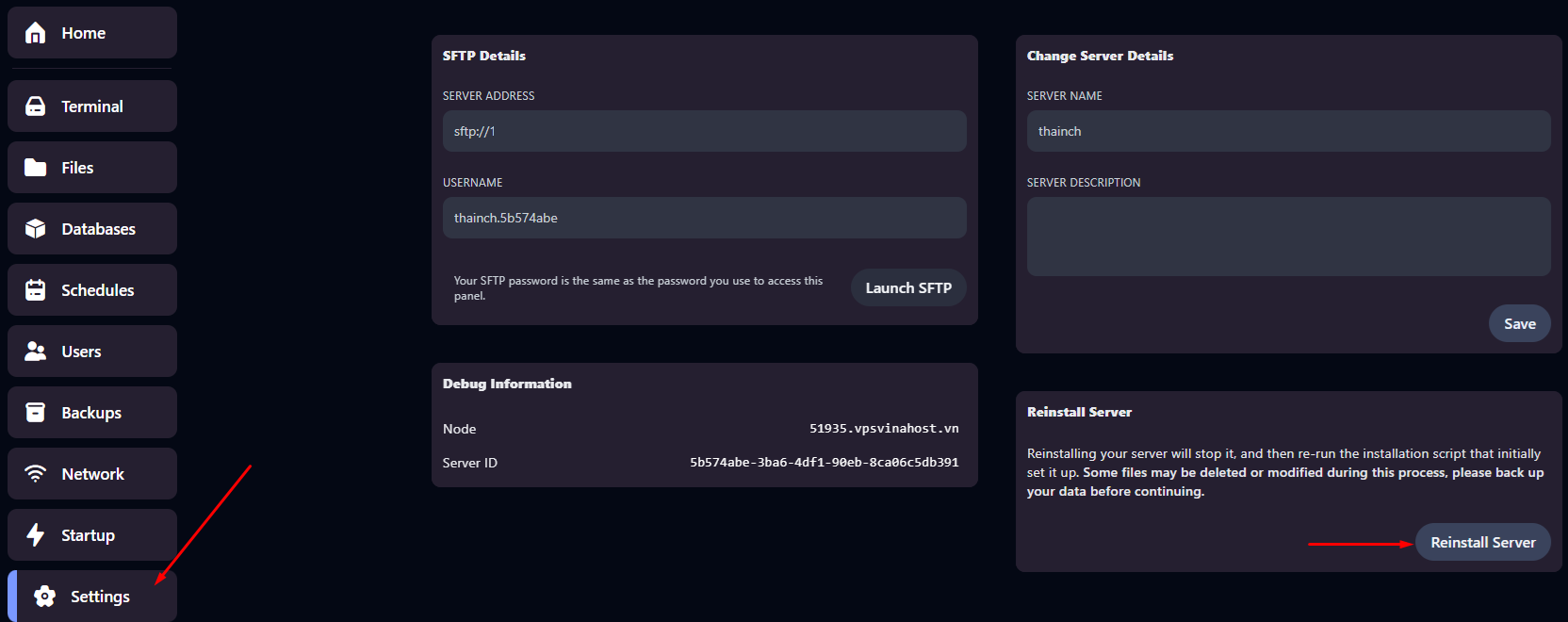Focus the Server Description text area
The height and width of the screenshot is (622, 1568).
coord(1288,237)
